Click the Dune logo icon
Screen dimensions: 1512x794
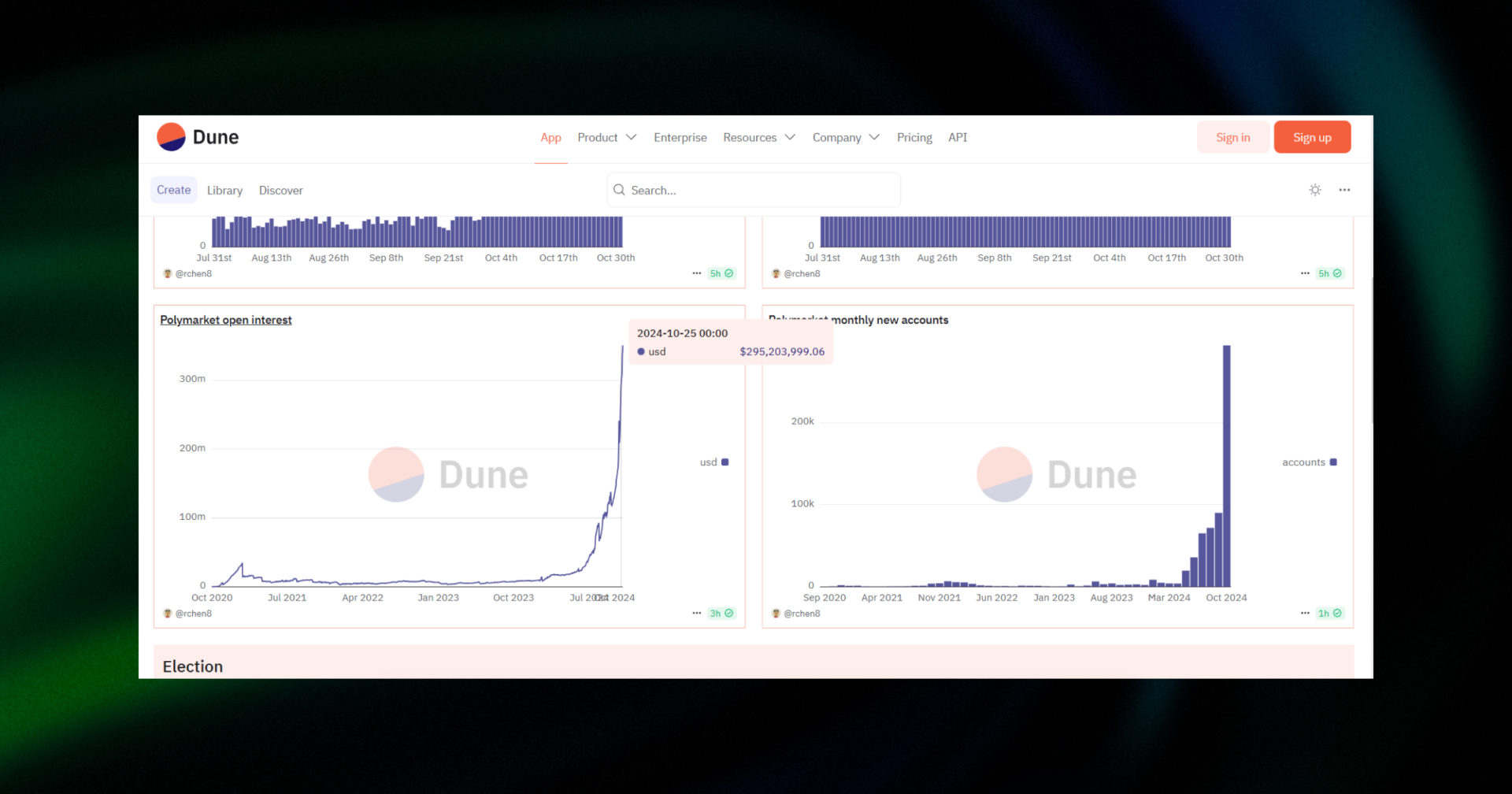(171, 137)
